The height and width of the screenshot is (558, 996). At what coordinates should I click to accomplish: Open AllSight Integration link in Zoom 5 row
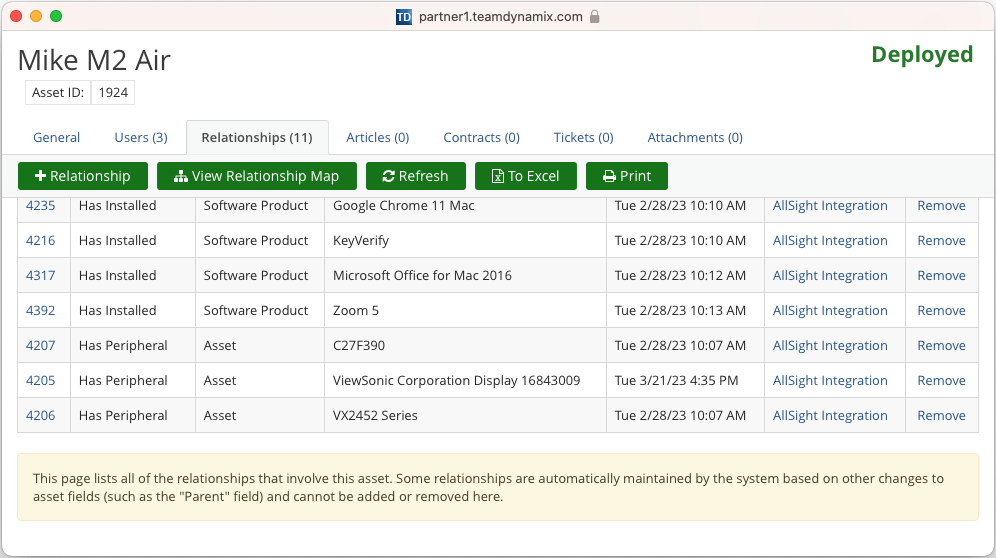pos(830,310)
